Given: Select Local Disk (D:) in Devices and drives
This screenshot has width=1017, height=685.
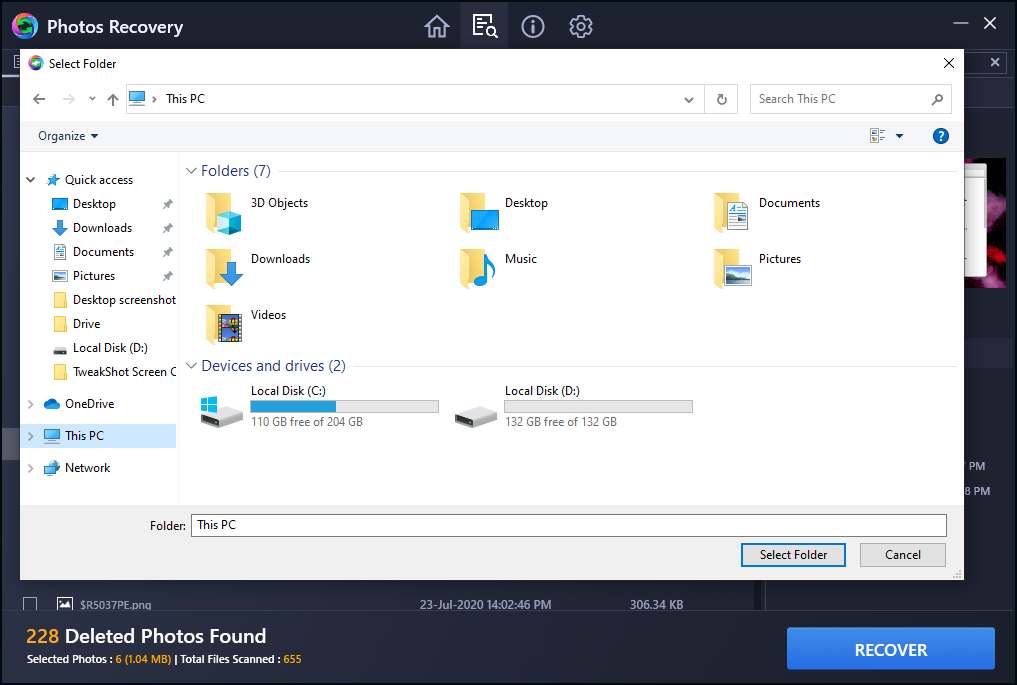Looking at the screenshot, I should pos(573,406).
